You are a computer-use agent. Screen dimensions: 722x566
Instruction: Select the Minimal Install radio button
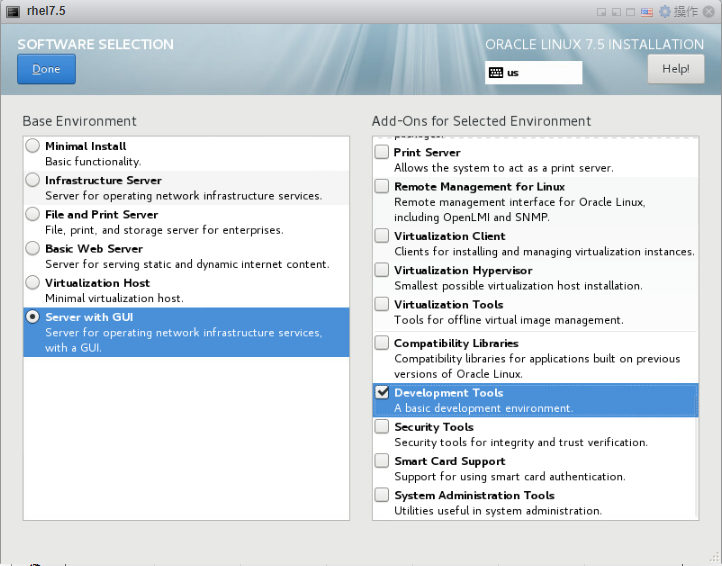[33, 146]
